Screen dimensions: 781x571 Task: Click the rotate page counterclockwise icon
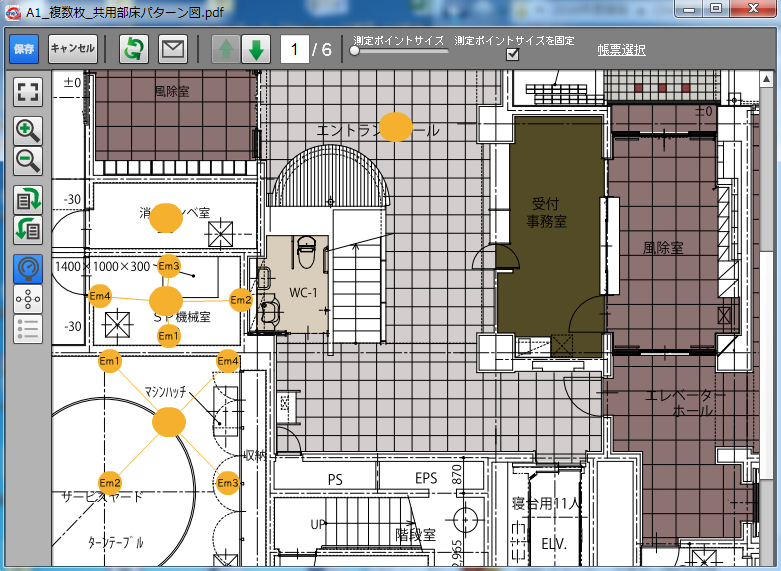28,229
